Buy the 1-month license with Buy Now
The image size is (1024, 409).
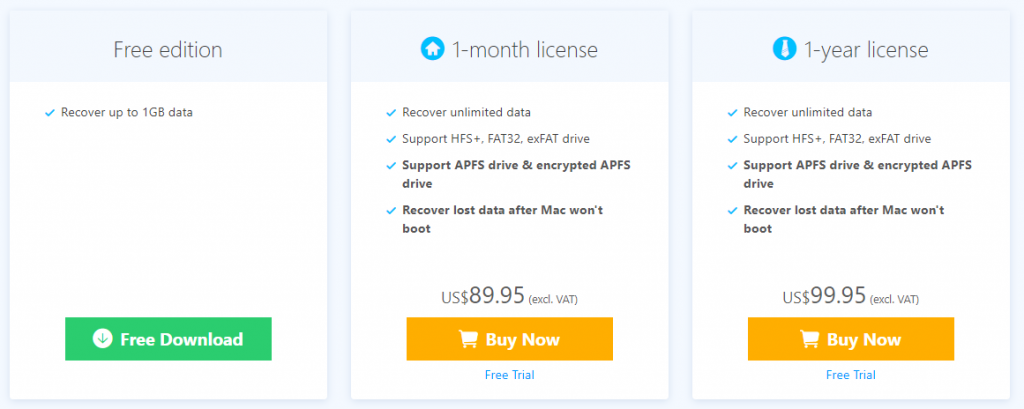[509, 339]
